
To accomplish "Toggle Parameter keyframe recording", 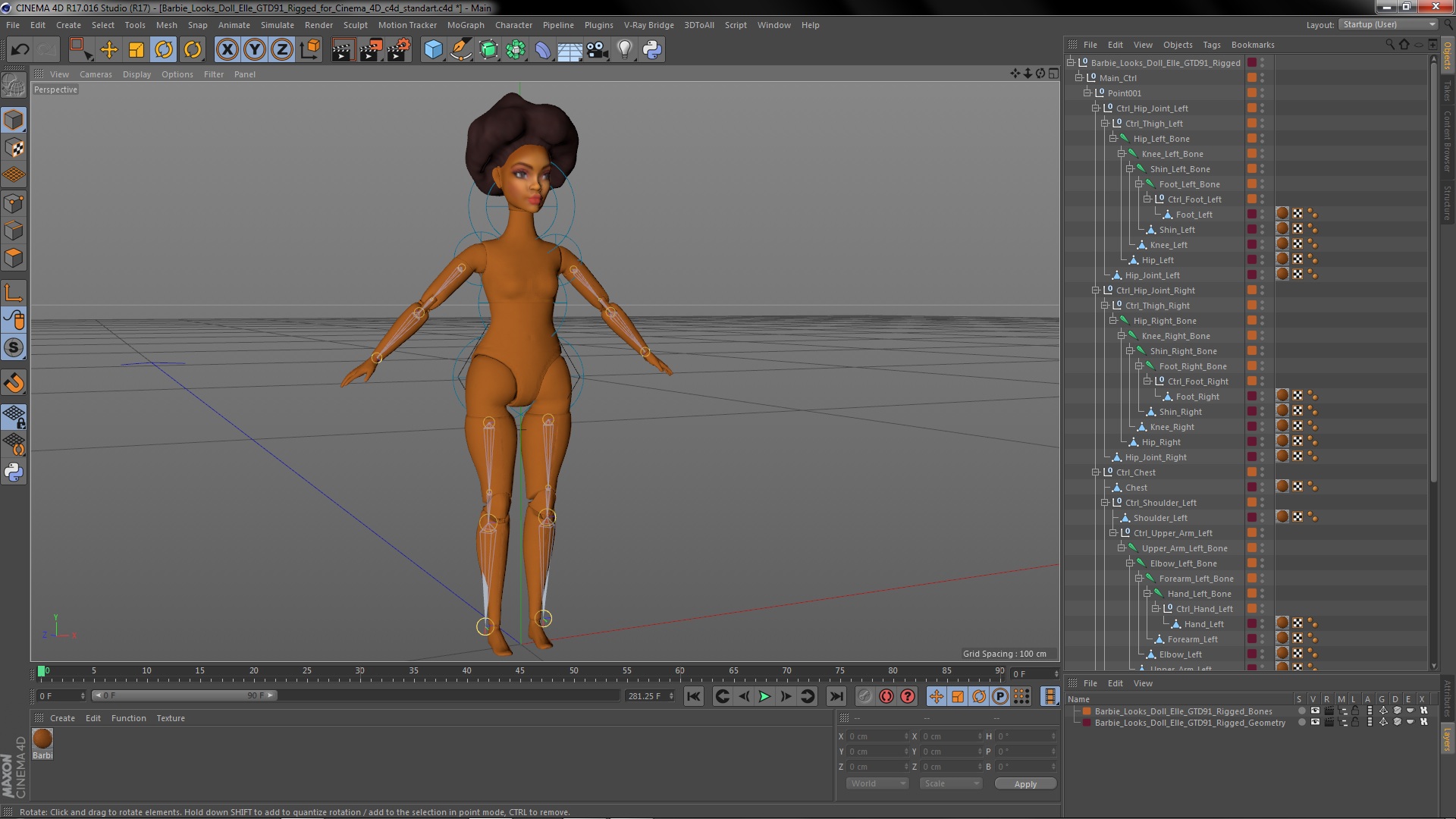I will [x=1000, y=696].
